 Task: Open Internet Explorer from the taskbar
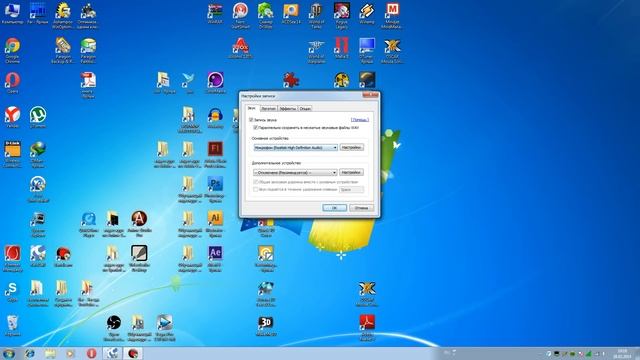tap(29, 353)
